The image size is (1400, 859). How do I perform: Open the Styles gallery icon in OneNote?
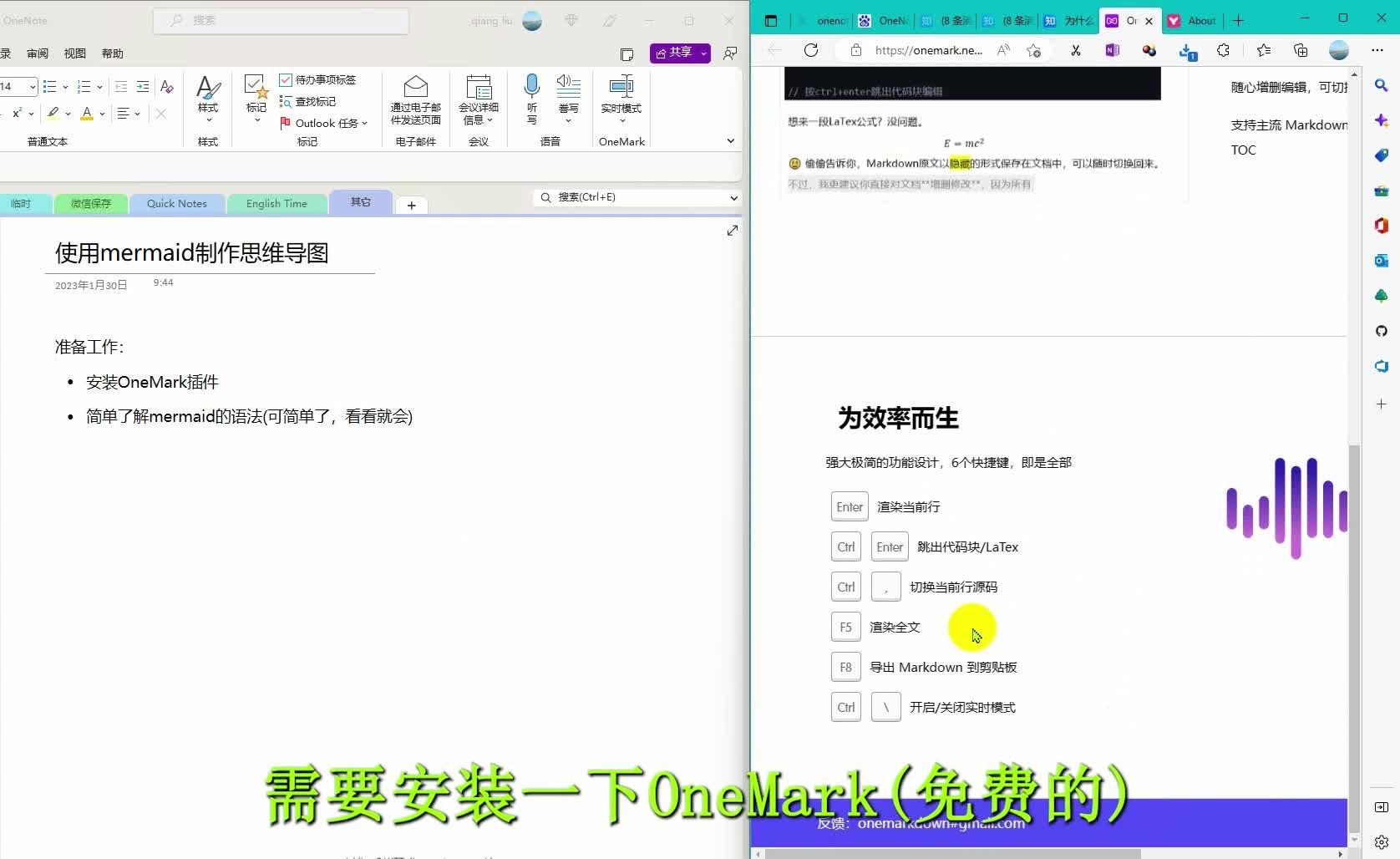pyautogui.click(x=208, y=87)
